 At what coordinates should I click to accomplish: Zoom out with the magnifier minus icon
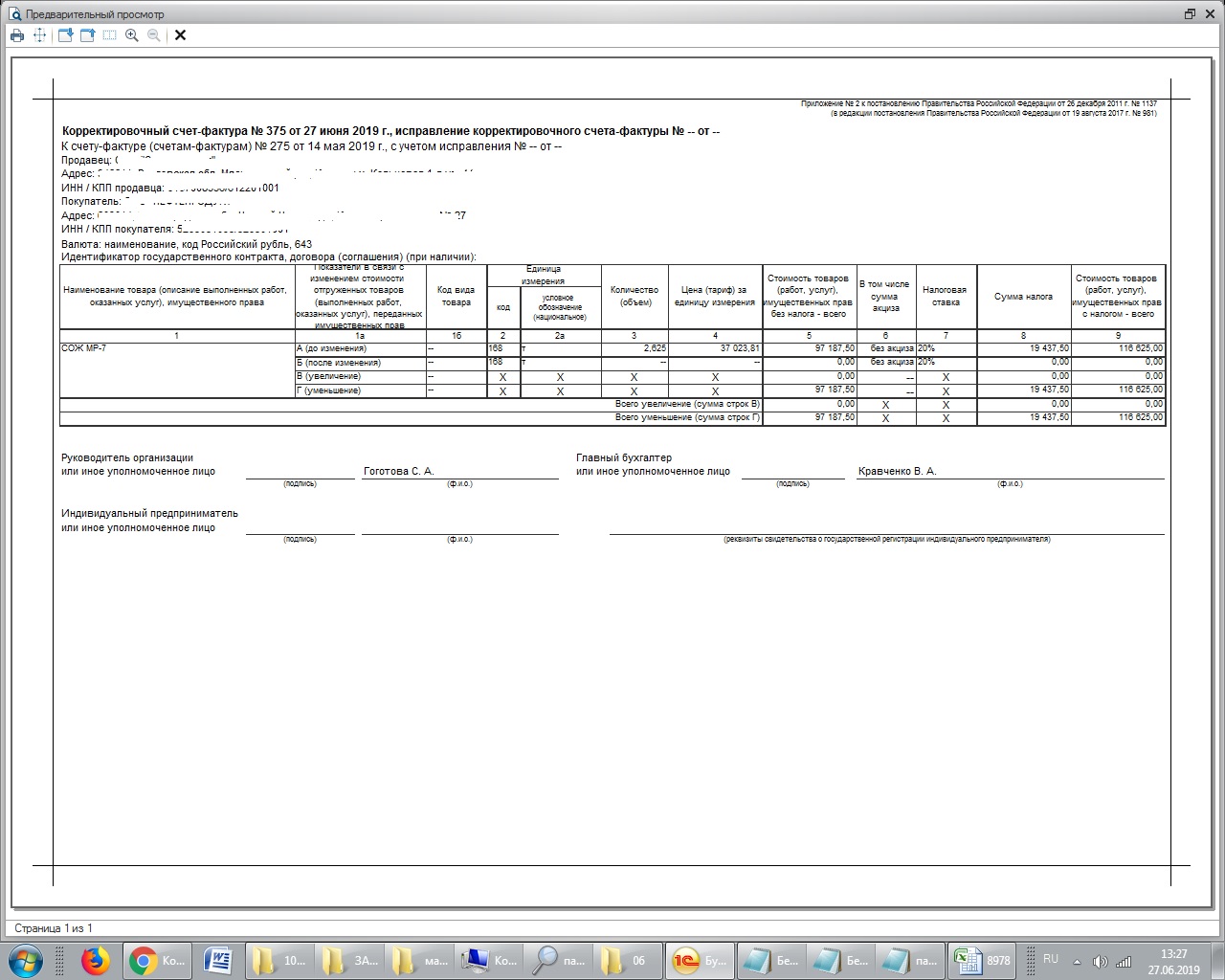click(x=153, y=35)
